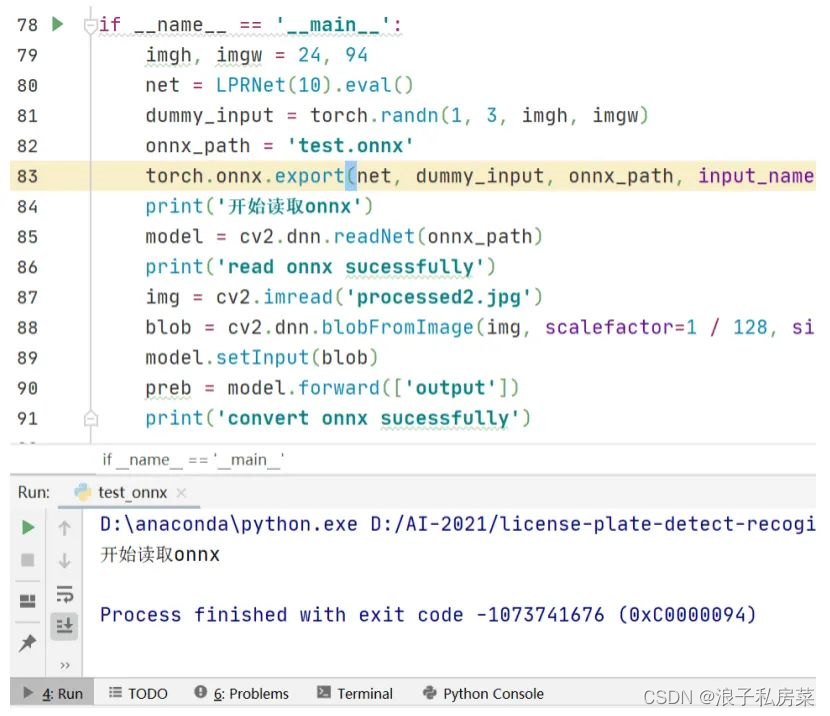Click input_name keyword argument on line 83
This screenshot has height=716, width=830.
(756, 176)
